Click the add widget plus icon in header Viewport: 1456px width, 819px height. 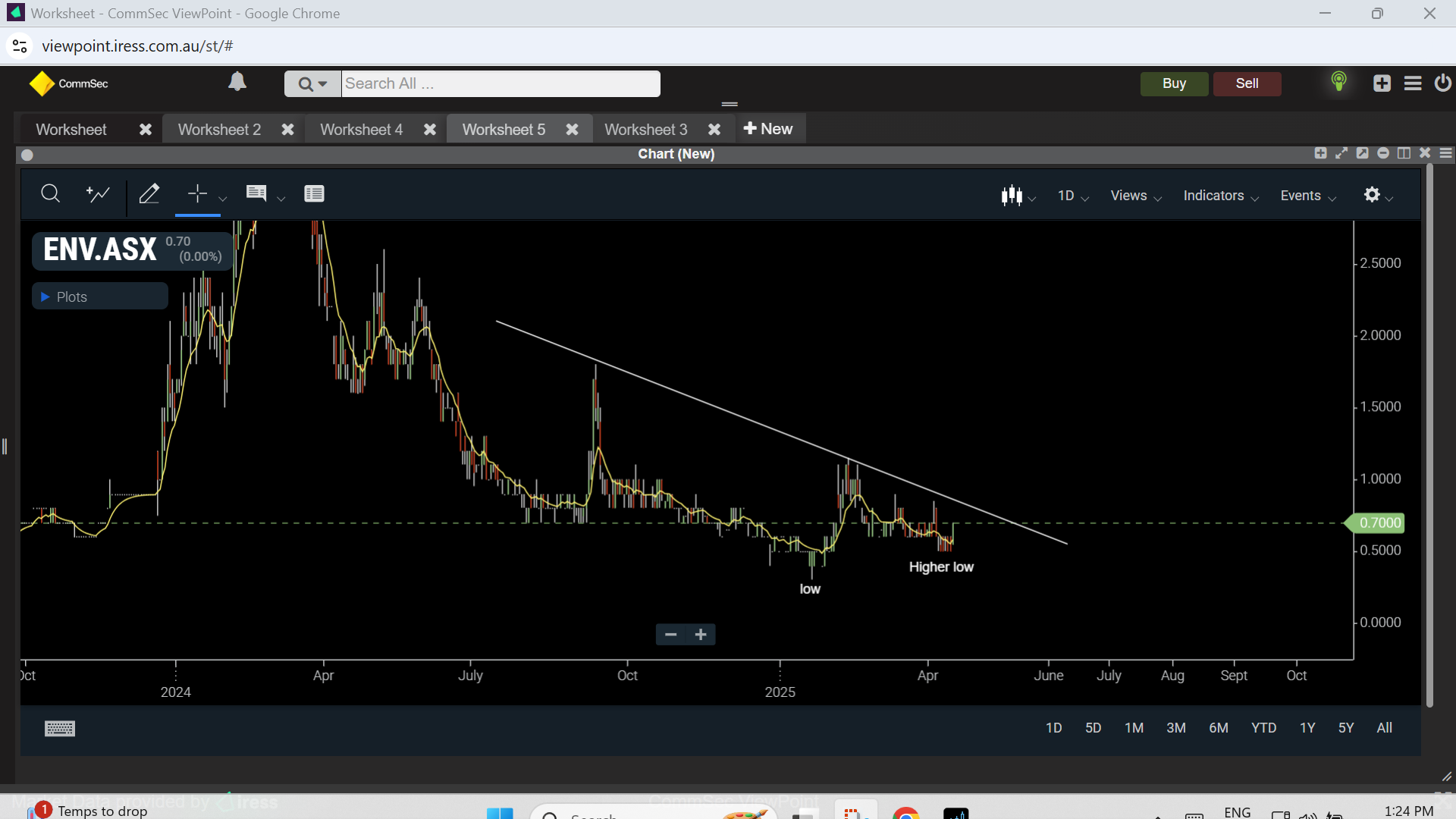pos(1382,83)
